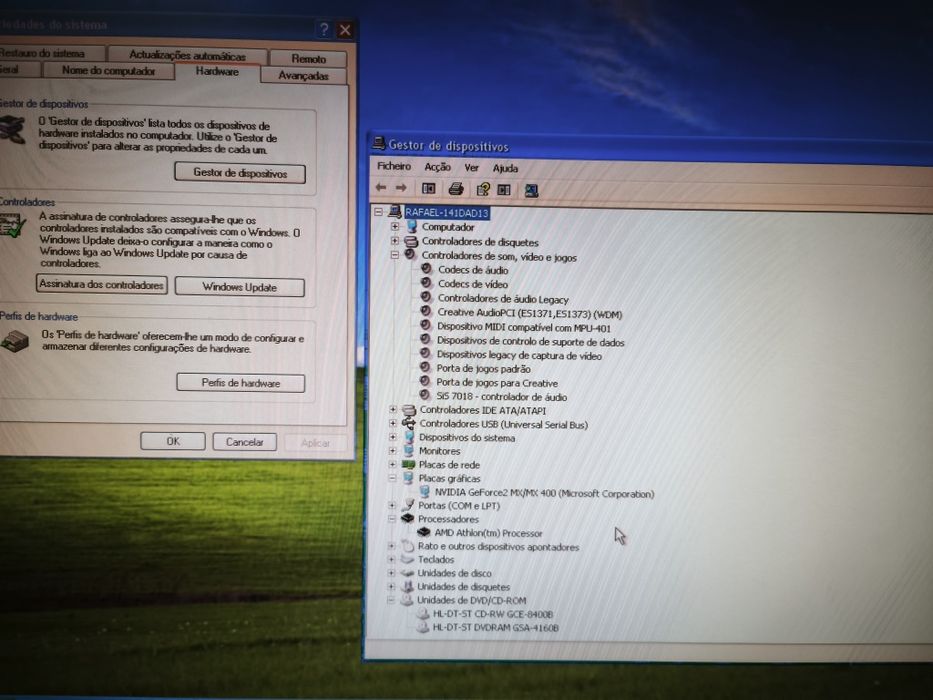Open the Ver menu
The height and width of the screenshot is (700, 933).
[x=471, y=168]
